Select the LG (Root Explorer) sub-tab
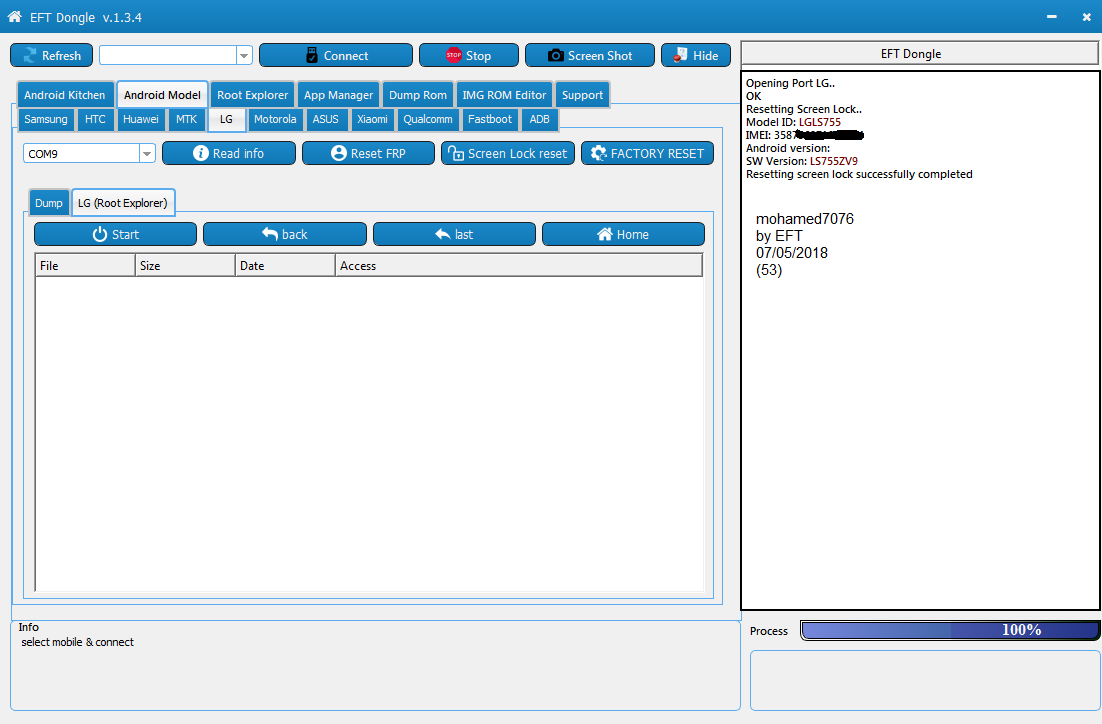This screenshot has height=724, width=1102. (123, 202)
